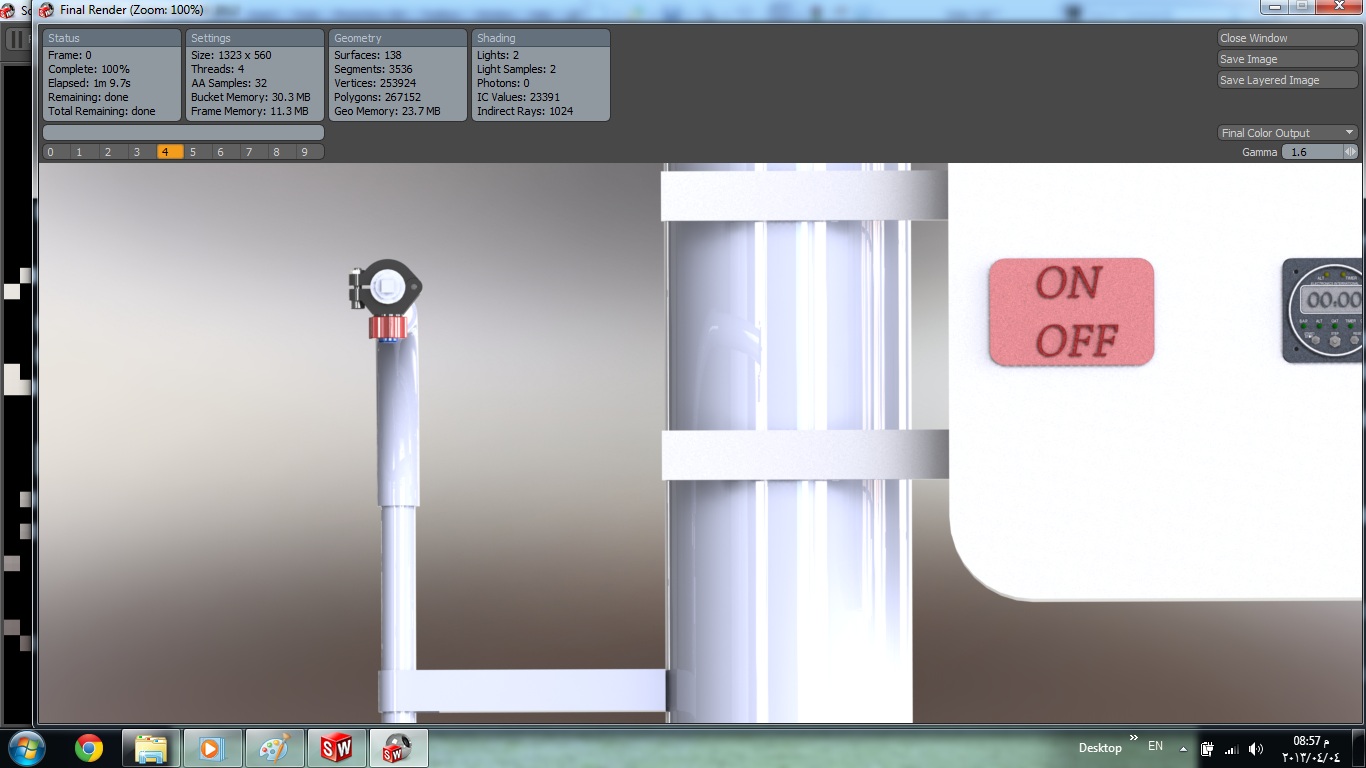Click the 'Indirect Rays: 1024' text
Image resolution: width=1366 pixels, height=768 pixels.
525,111
